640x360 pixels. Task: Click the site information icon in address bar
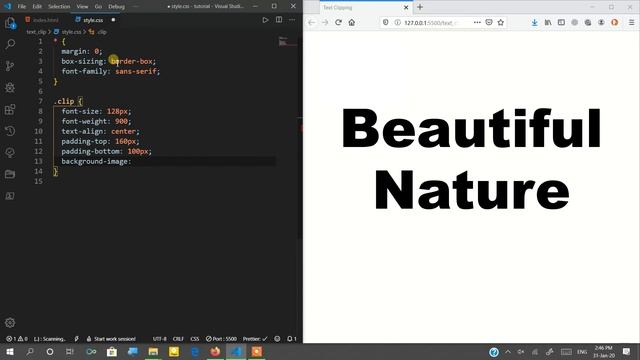coord(397,22)
